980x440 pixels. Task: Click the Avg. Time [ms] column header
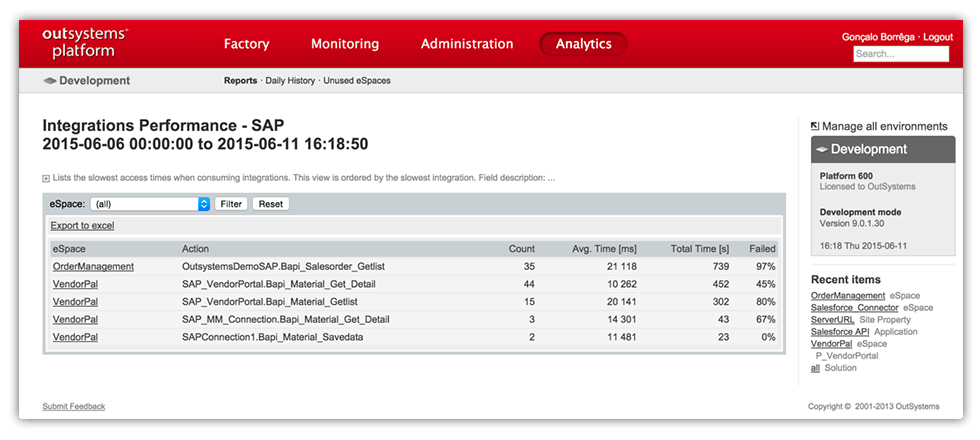click(604, 249)
